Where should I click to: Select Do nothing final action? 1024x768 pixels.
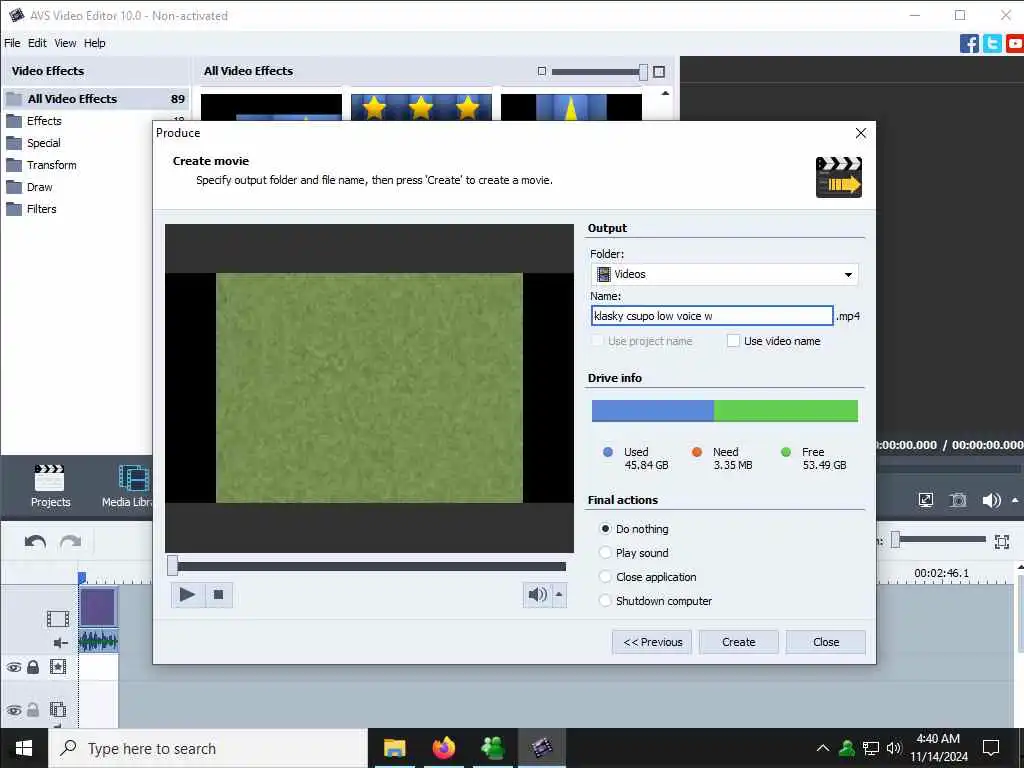click(x=605, y=529)
